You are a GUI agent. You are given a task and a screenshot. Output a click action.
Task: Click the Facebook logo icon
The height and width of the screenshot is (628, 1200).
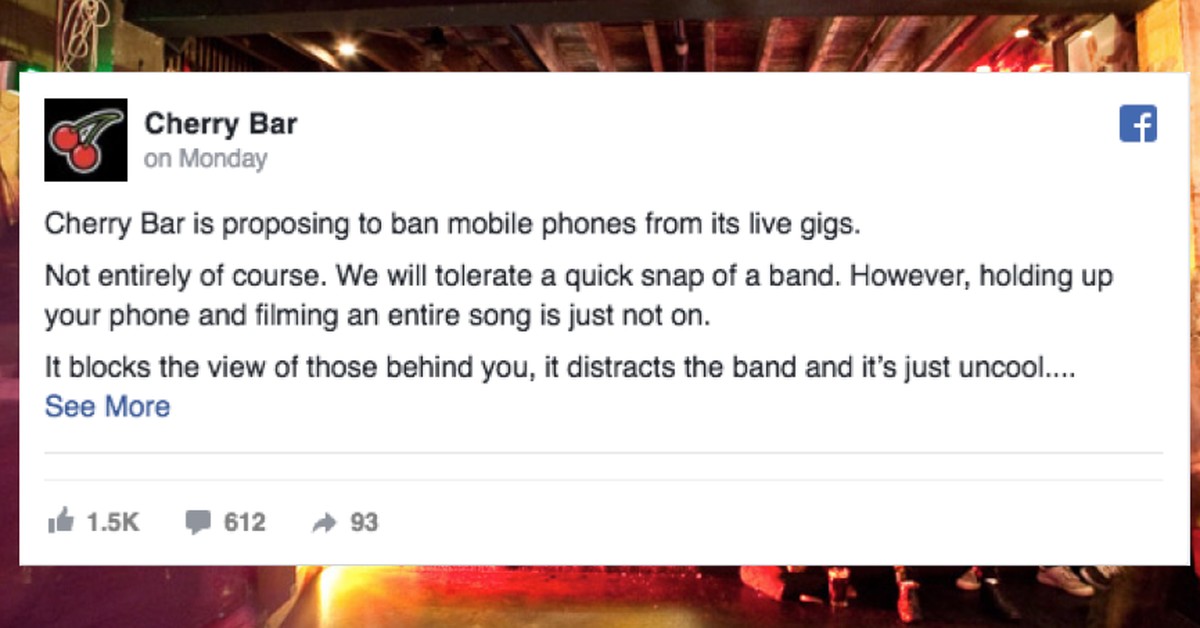(x=1138, y=123)
